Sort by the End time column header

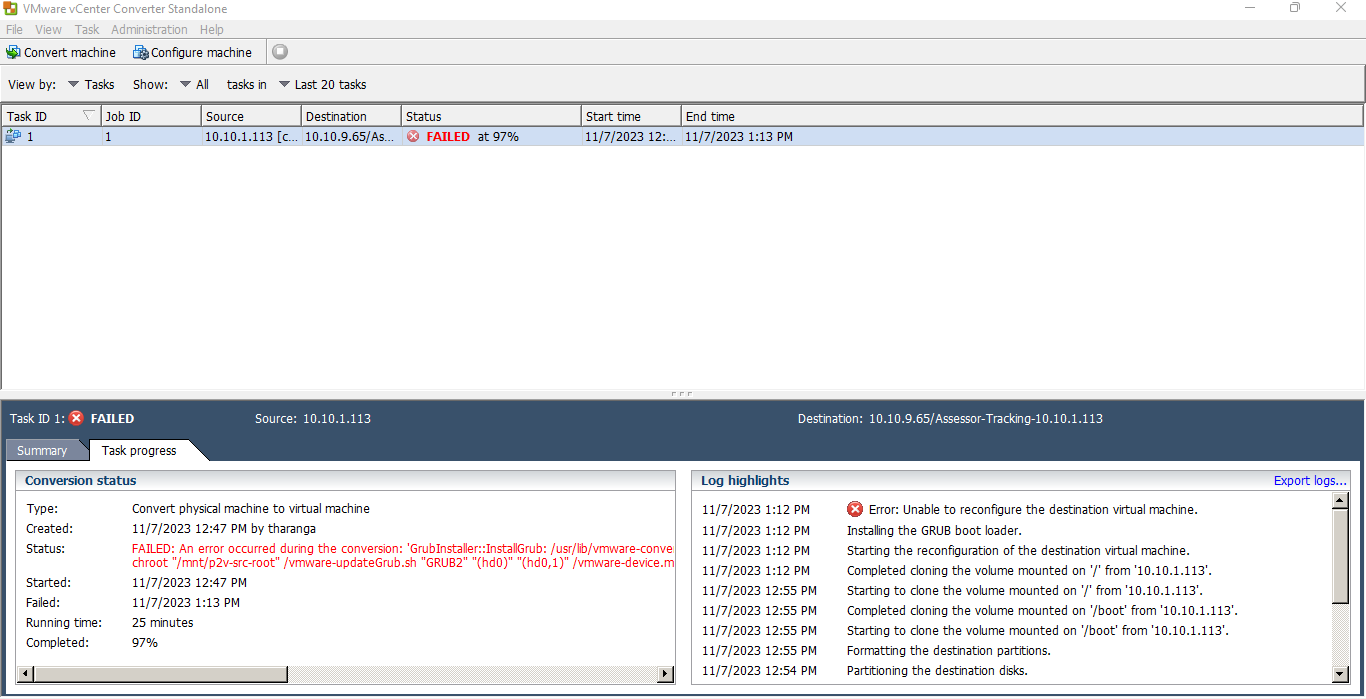[x=1022, y=116]
